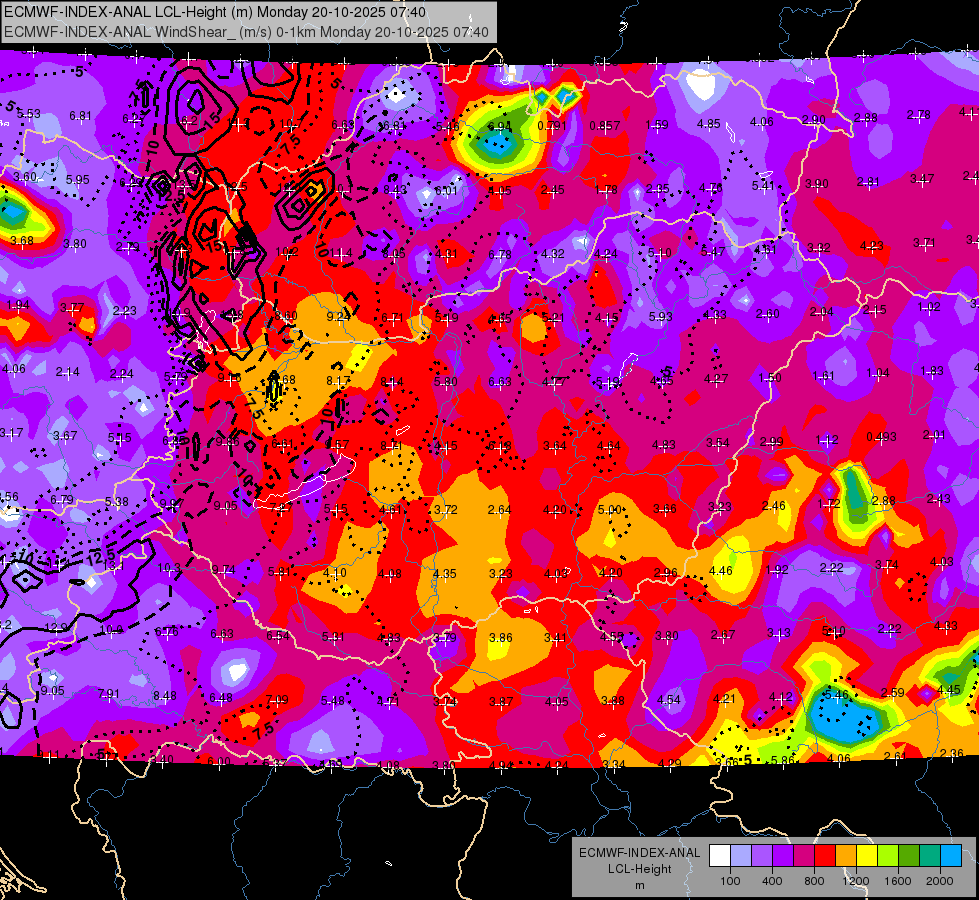Click the grid value 1.59
The width and height of the screenshot is (979, 900).
coord(657,125)
